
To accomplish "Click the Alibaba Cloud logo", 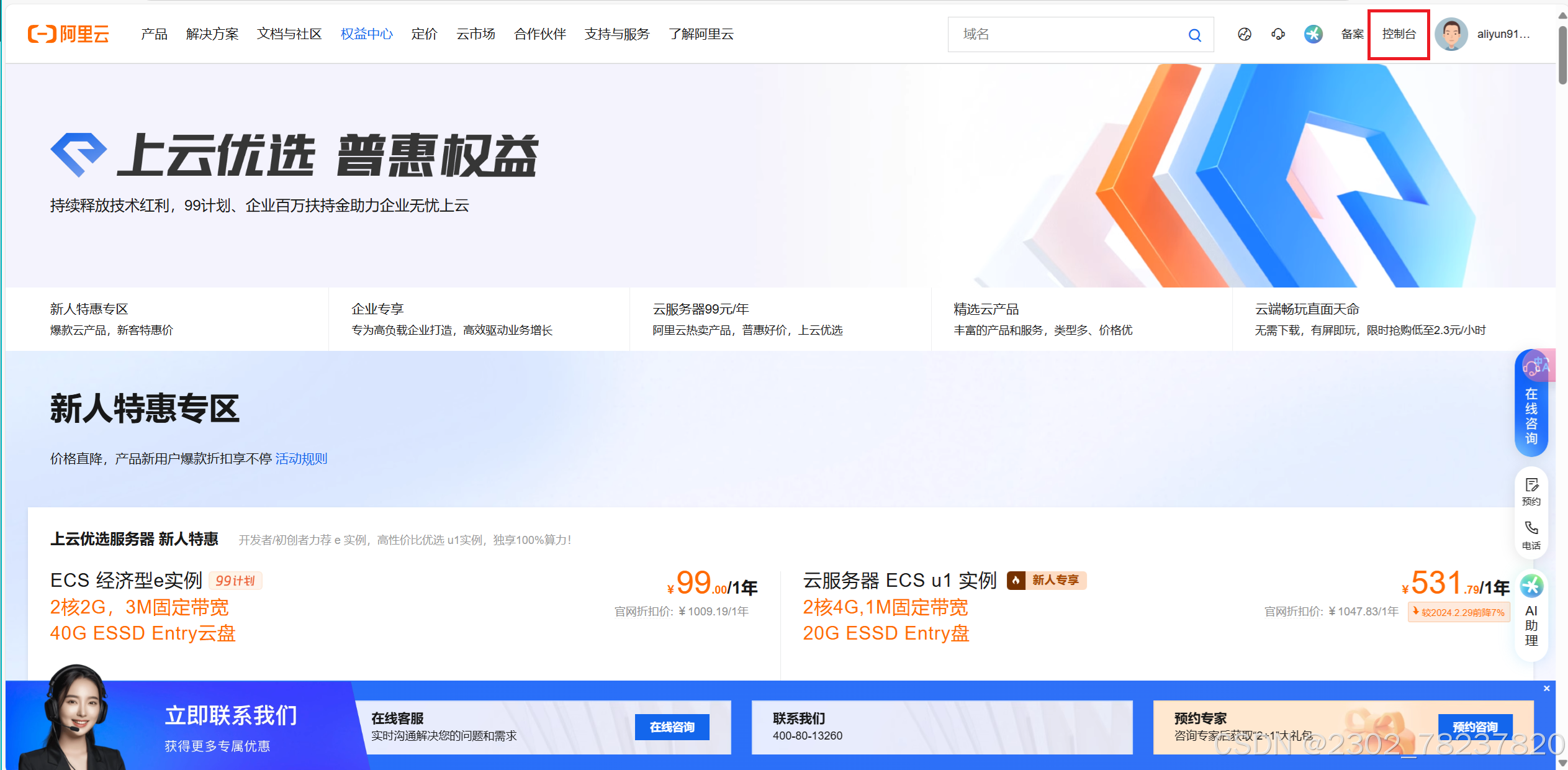I will pyautogui.click(x=68, y=34).
